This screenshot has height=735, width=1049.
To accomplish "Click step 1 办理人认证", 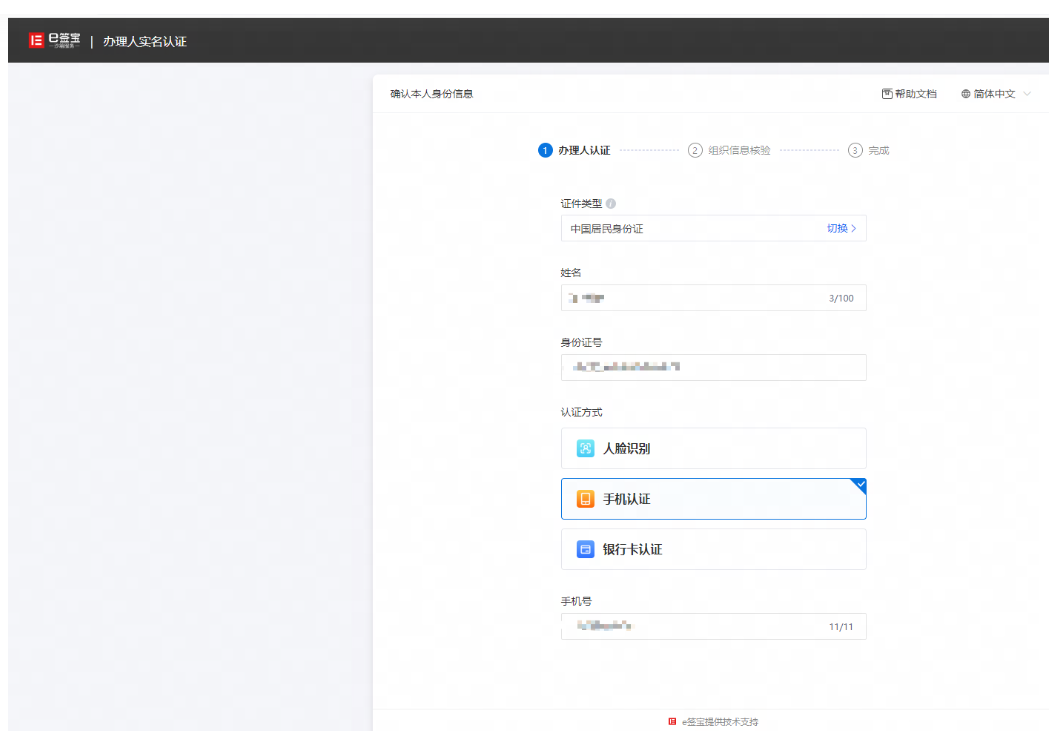I will click(x=575, y=150).
